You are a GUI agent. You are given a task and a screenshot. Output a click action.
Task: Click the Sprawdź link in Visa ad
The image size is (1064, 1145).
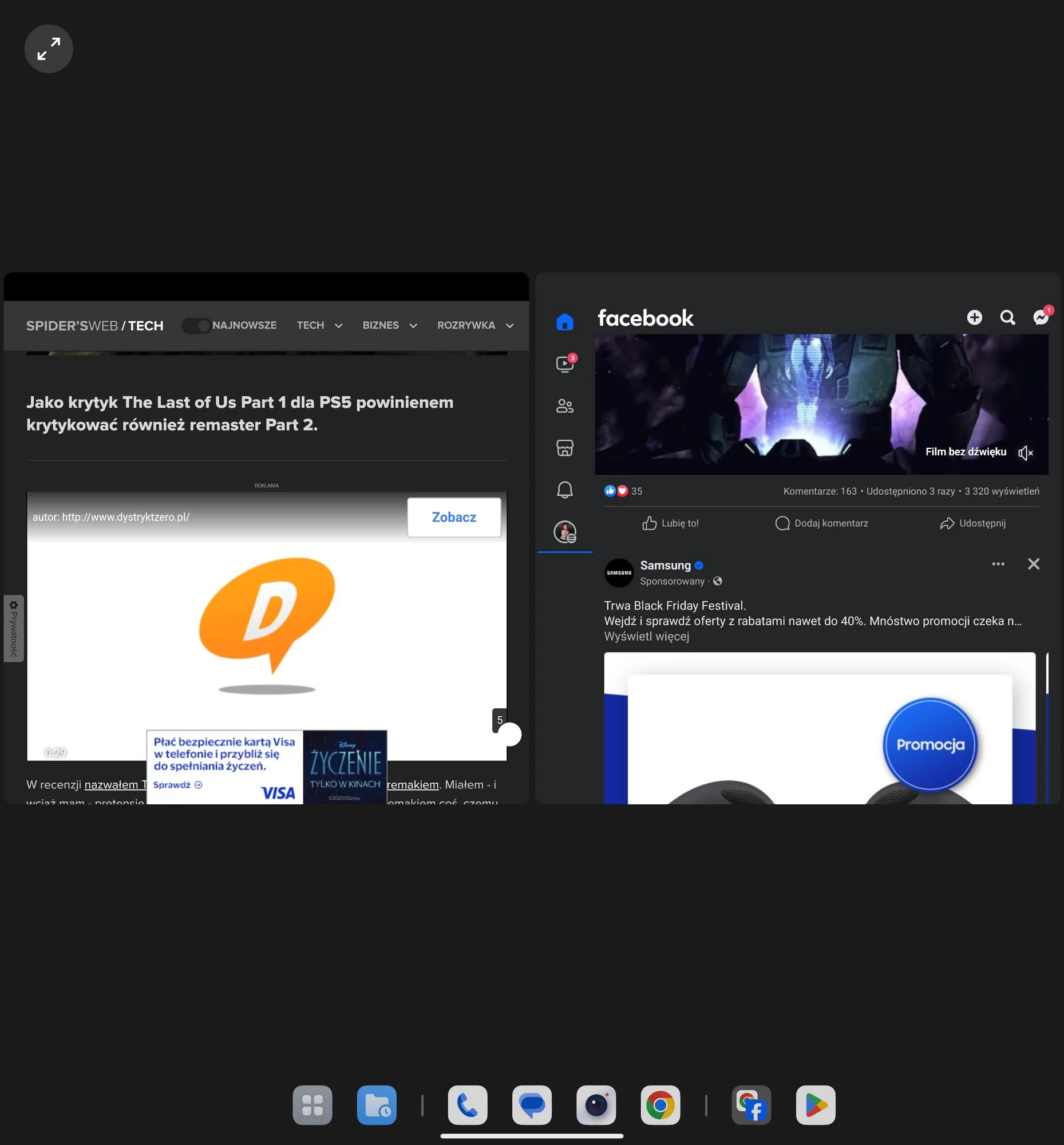pos(177,785)
